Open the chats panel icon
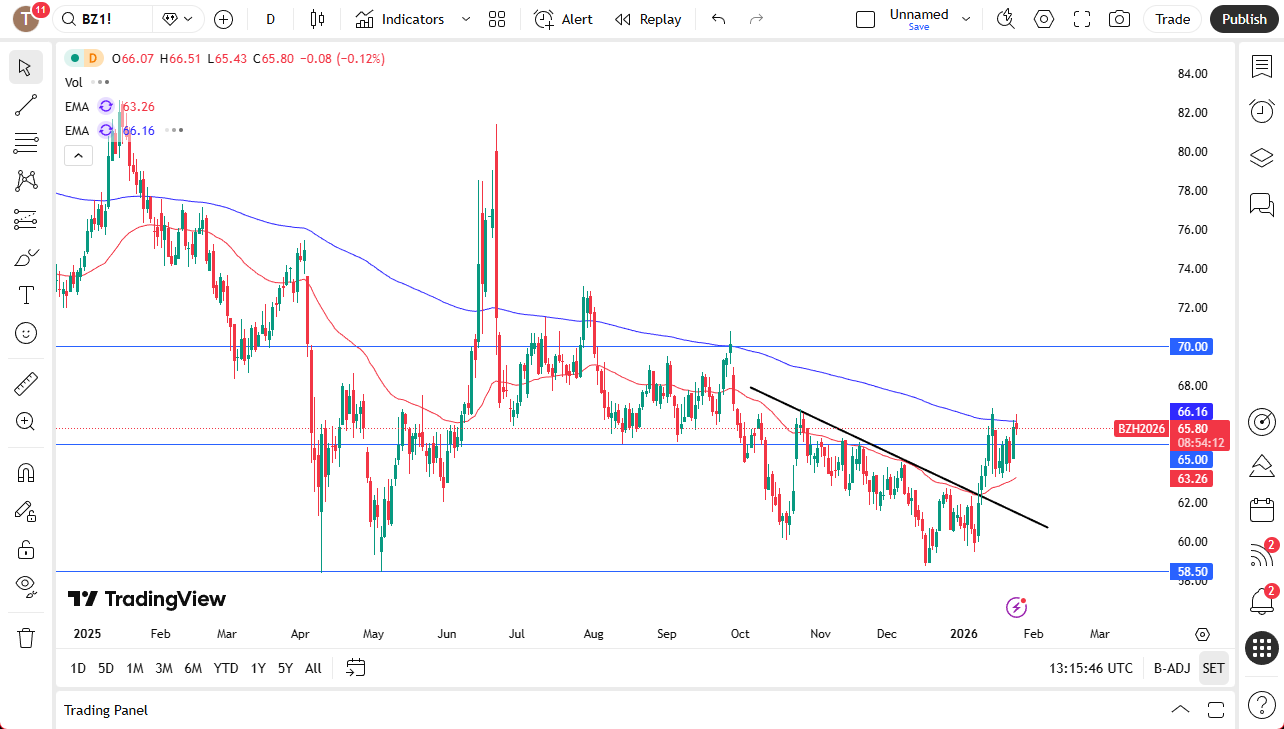 click(x=1262, y=205)
